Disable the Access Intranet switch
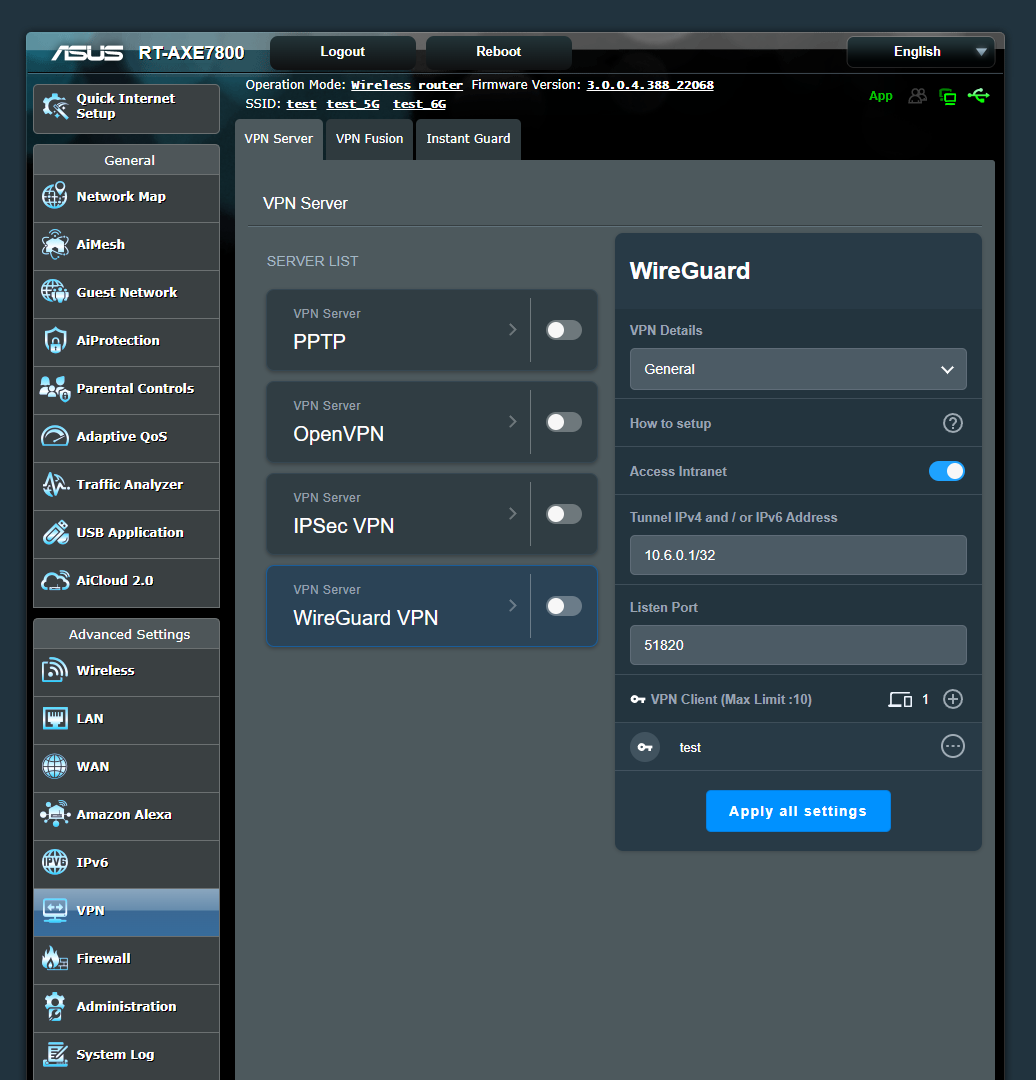Image resolution: width=1036 pixels, height=1080 pixels. [x=946, y=471]
